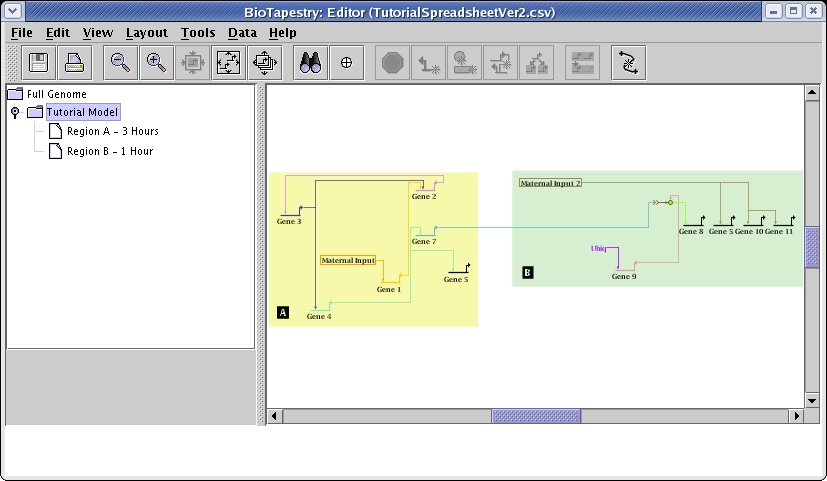Click the binoculars search icon
The width and height of the screenshot is (827, 481).
tap(311, 62)
